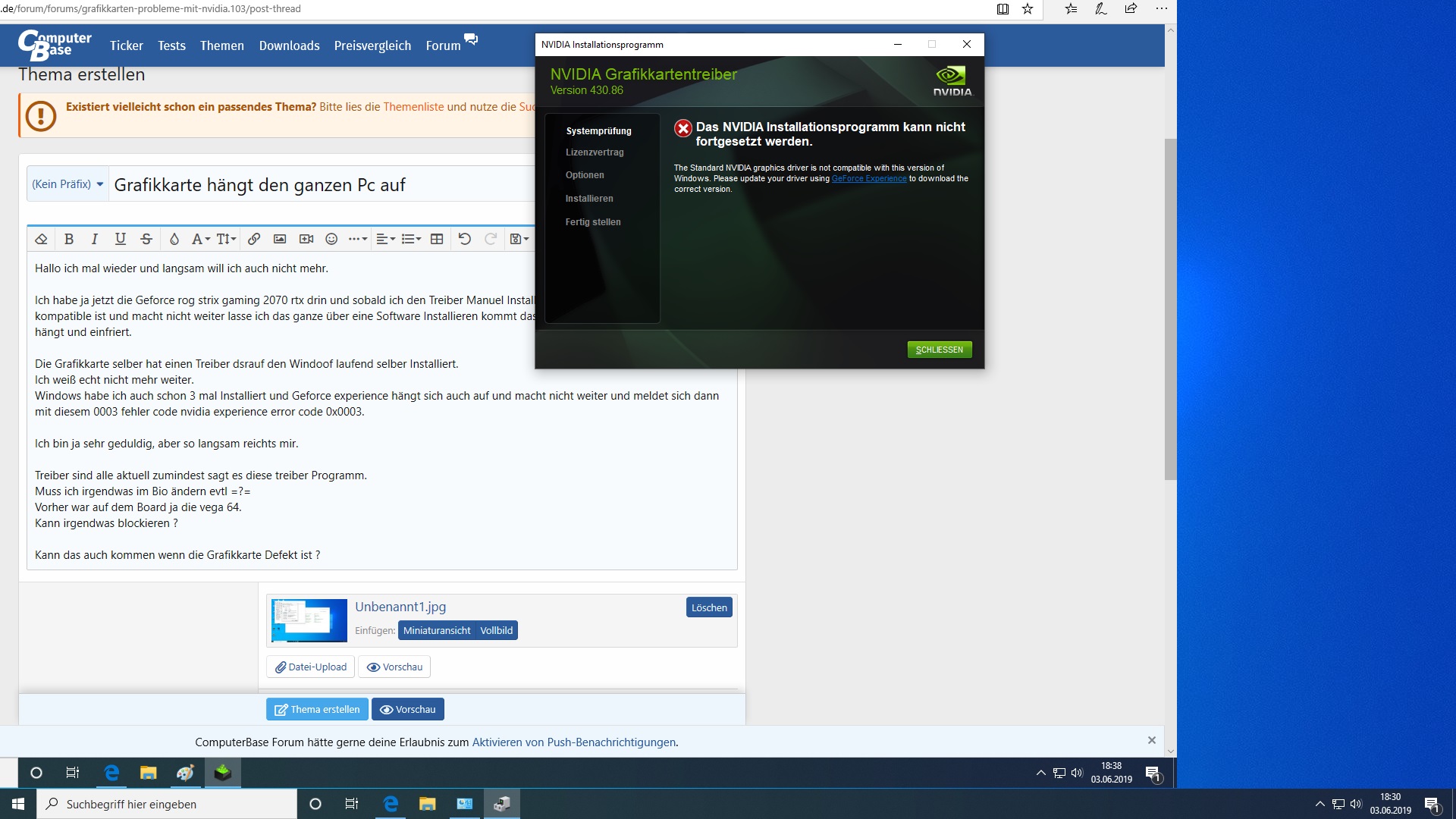
Task: Click the insert media video icon
Action: point(306,239)
